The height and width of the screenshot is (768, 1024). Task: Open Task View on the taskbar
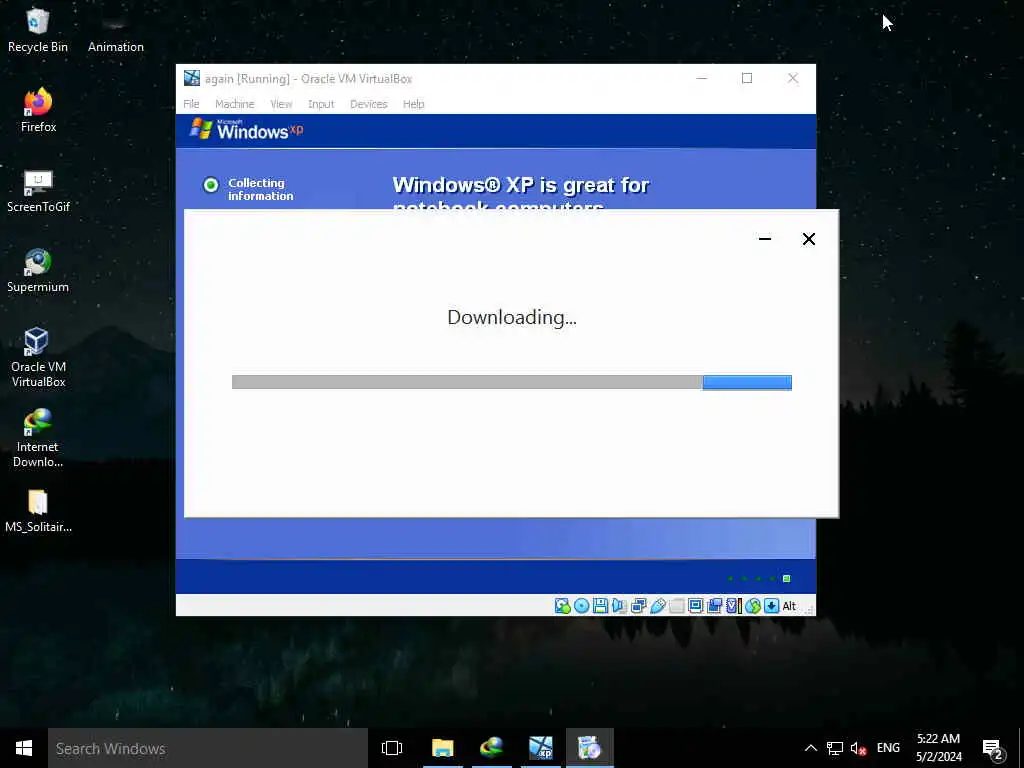pyautogui.click(x=392, y=748)
